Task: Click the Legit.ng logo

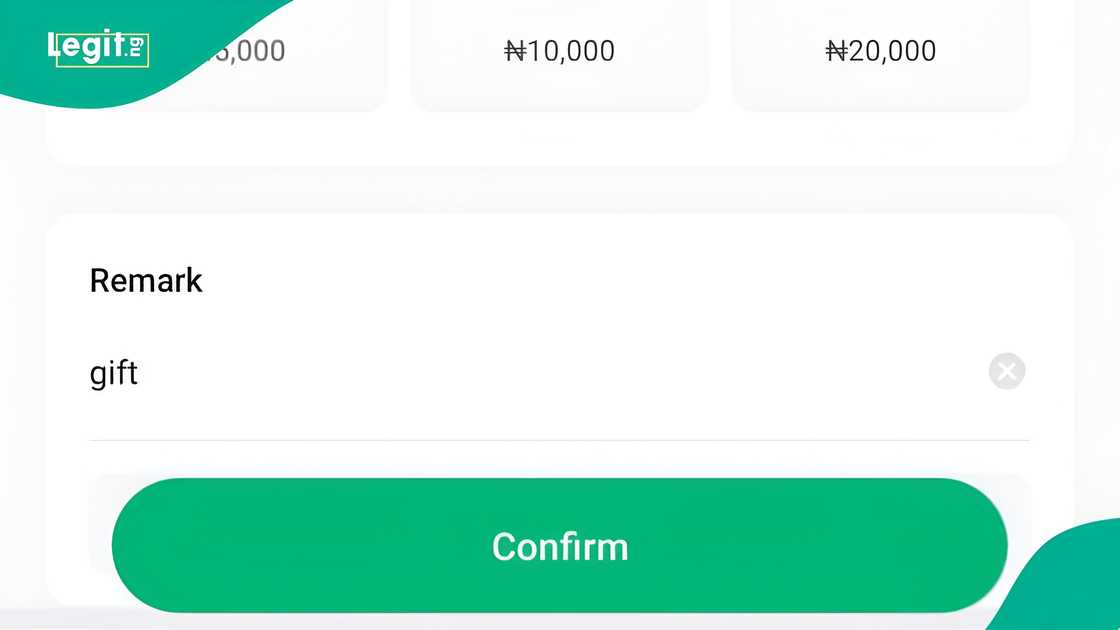Action: coord(97,47)
